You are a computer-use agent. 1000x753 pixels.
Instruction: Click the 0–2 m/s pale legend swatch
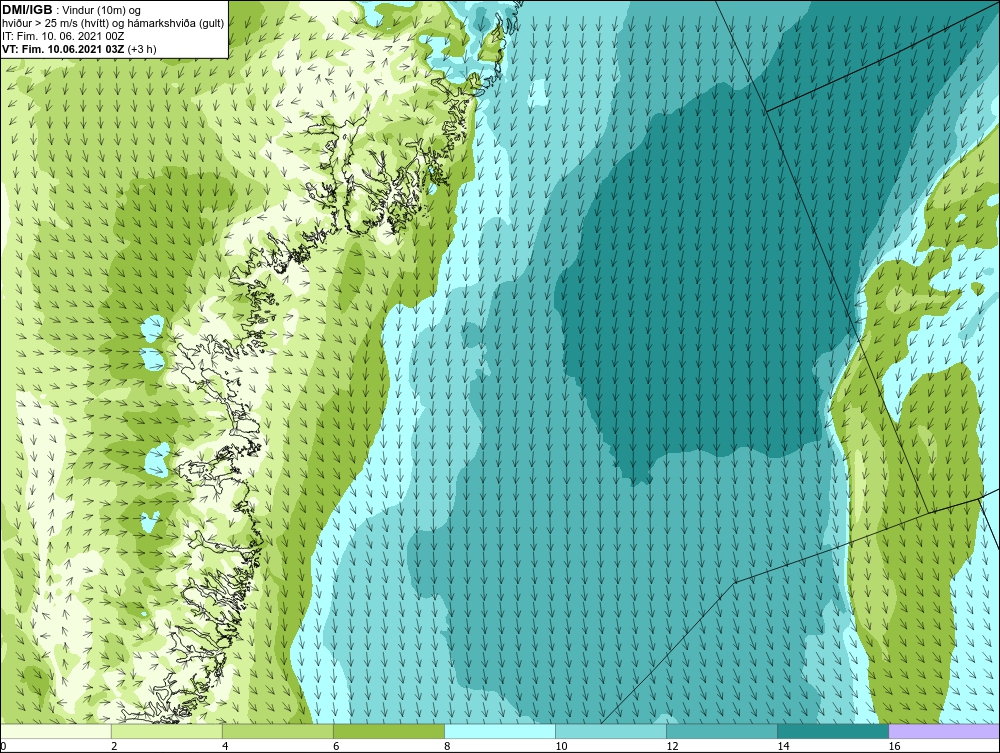(56, 731)
